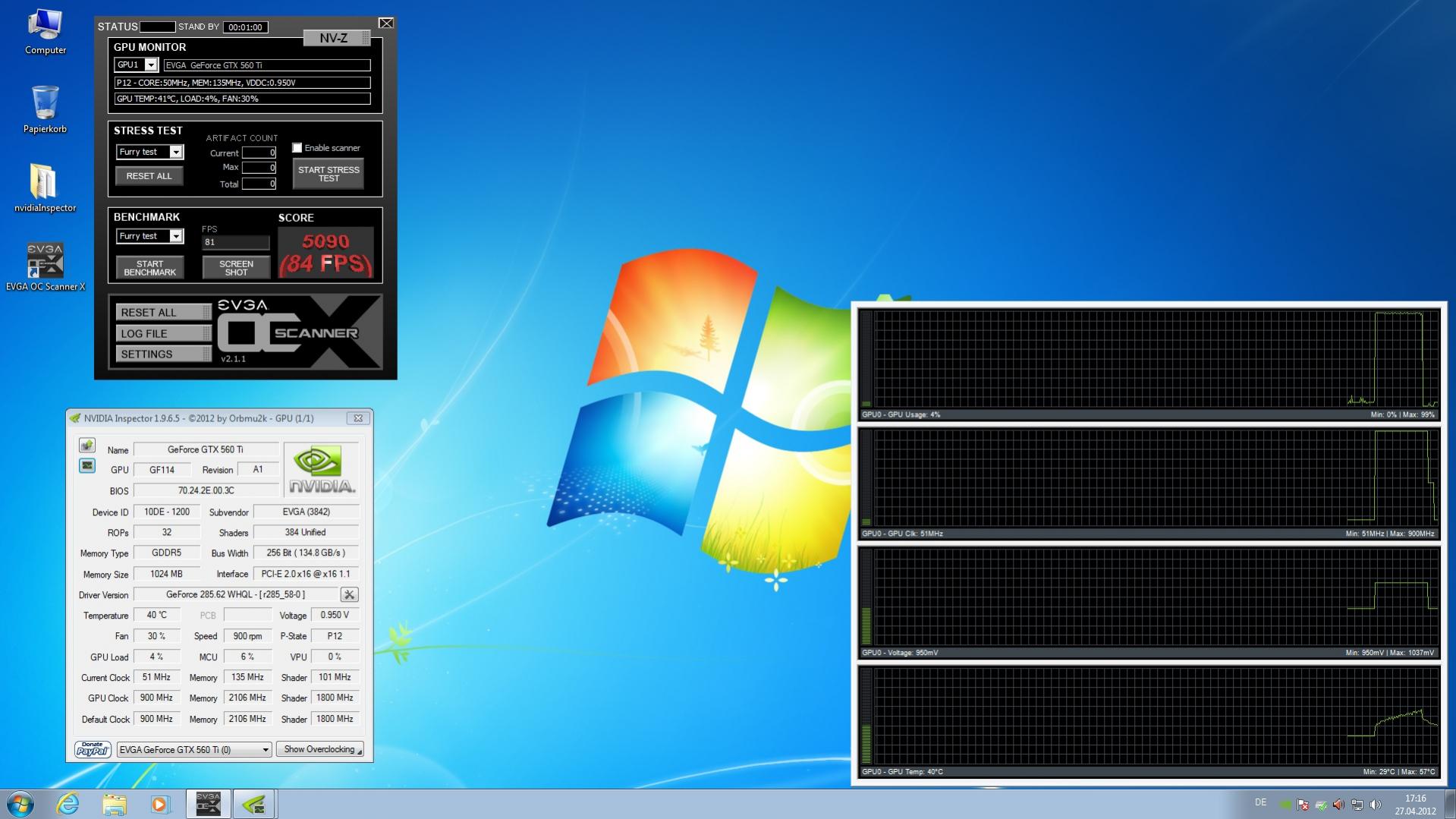Click the DE language indicator
Viewport: 1456px width, 819px height.
[x=1260, y=802]
